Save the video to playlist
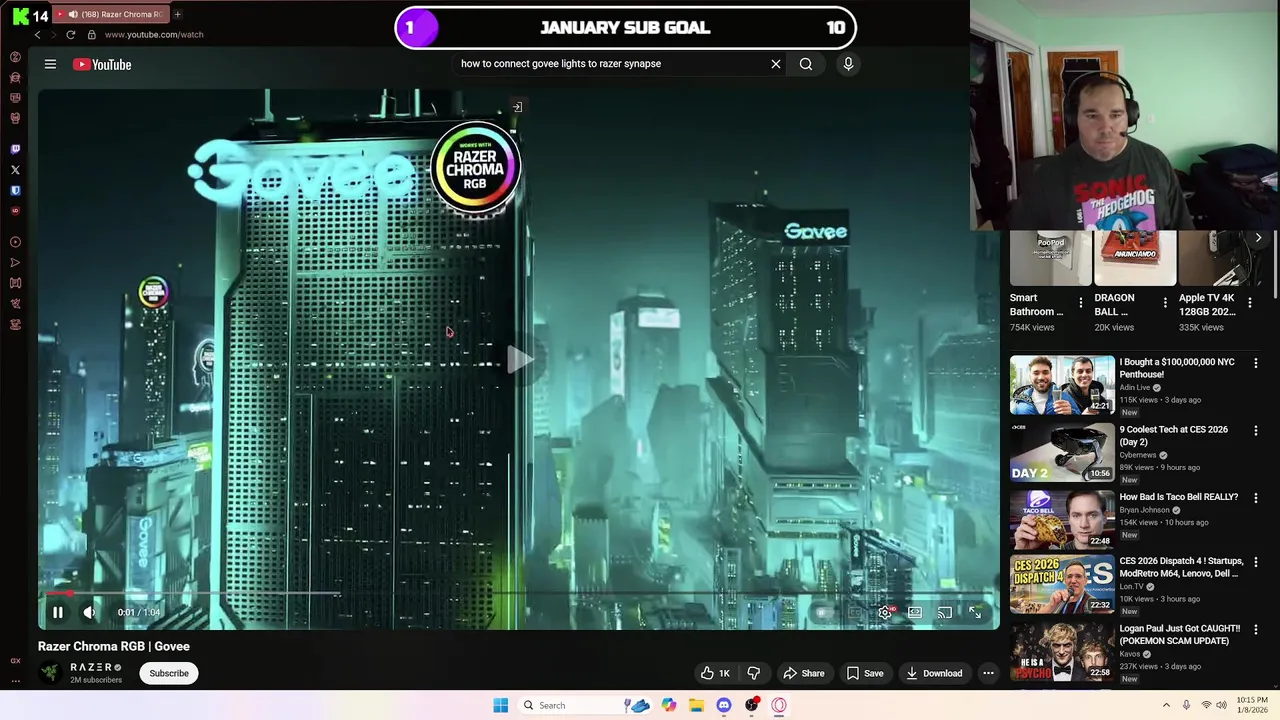This screenshot has width=1280, height=720. tap(865, 673)
